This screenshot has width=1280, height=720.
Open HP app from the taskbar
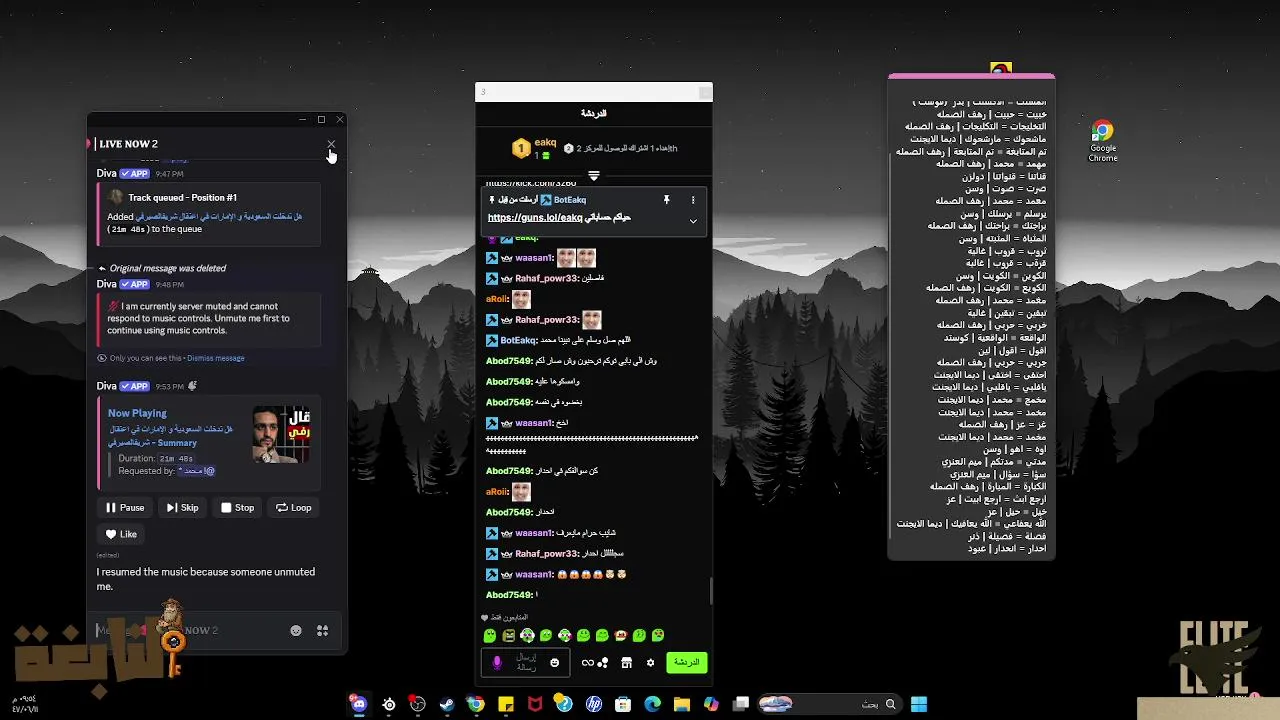pyautogui.click(x=594, y=704)
